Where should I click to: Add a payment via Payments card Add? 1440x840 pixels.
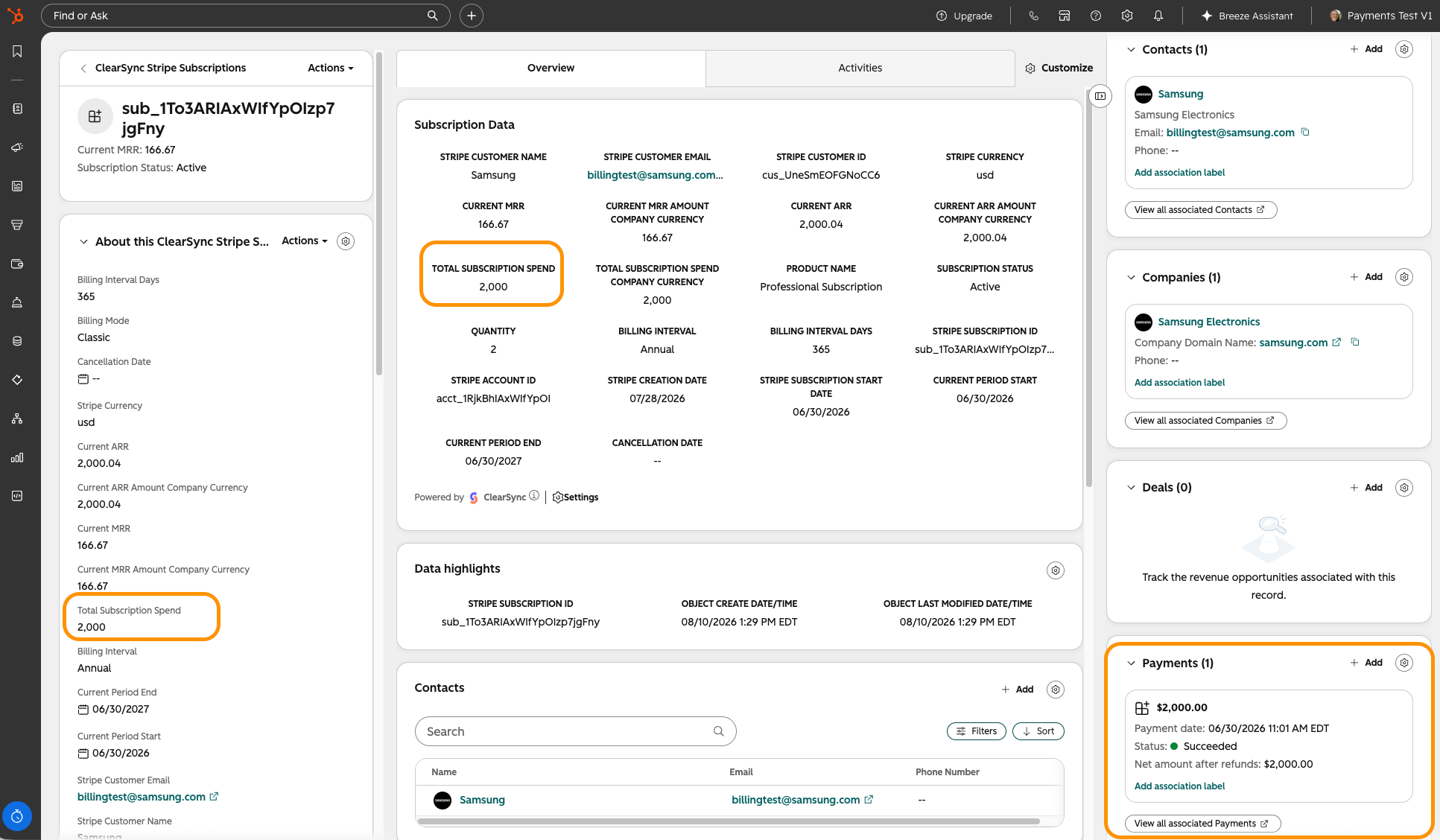1366,663
